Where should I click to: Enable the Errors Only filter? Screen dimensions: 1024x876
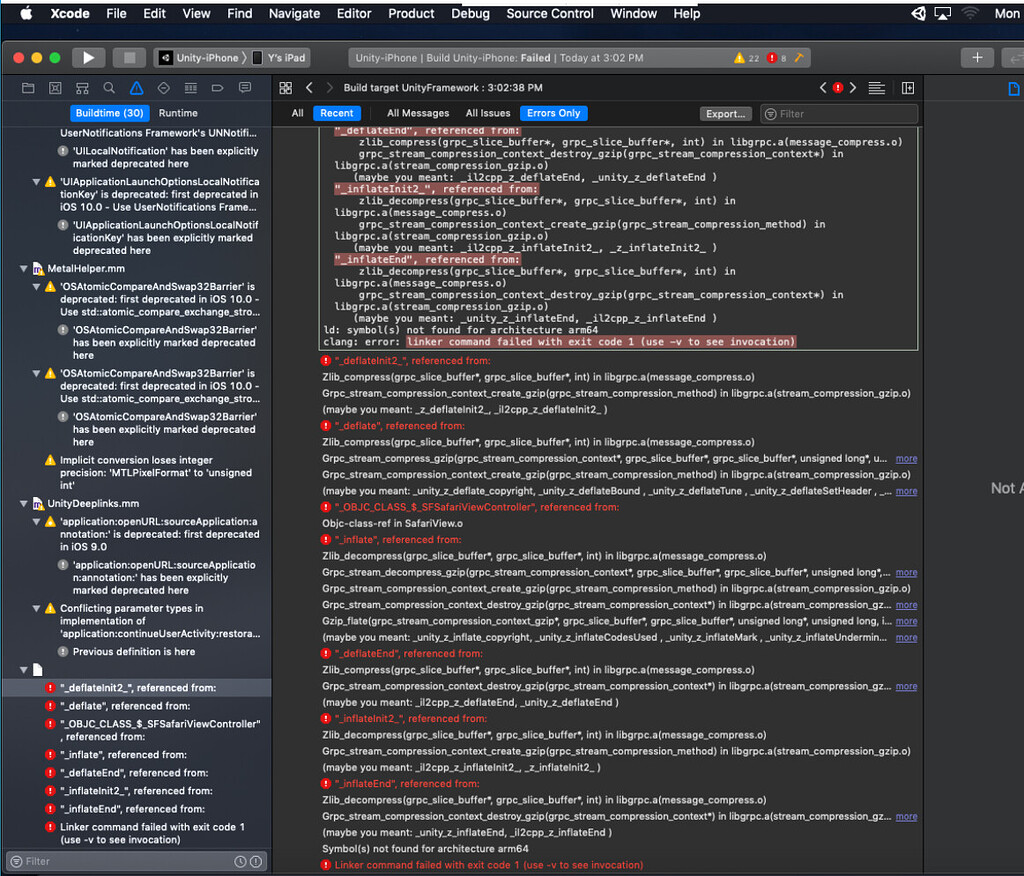[553, 113]
